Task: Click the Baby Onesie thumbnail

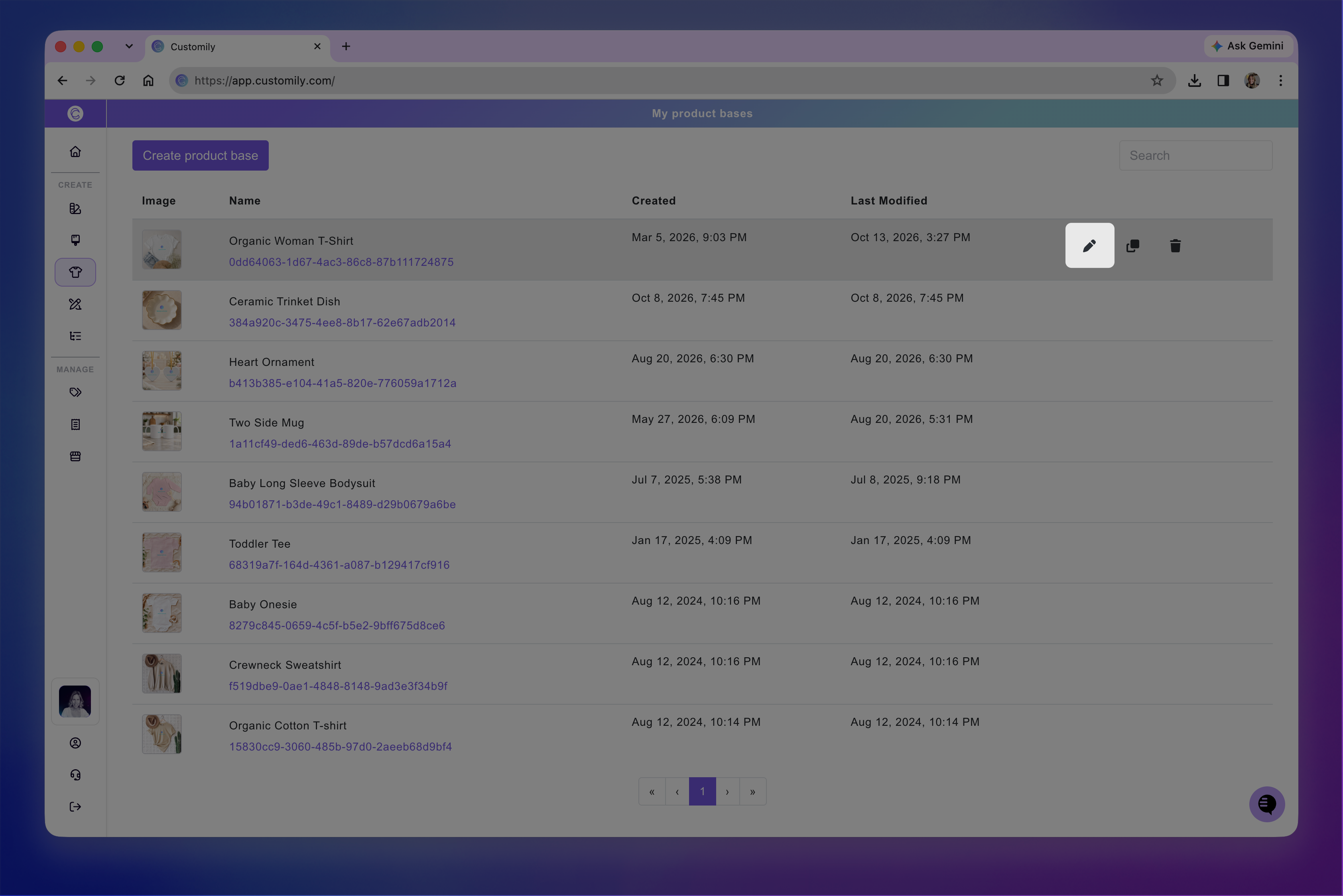Action: [162, 613]
